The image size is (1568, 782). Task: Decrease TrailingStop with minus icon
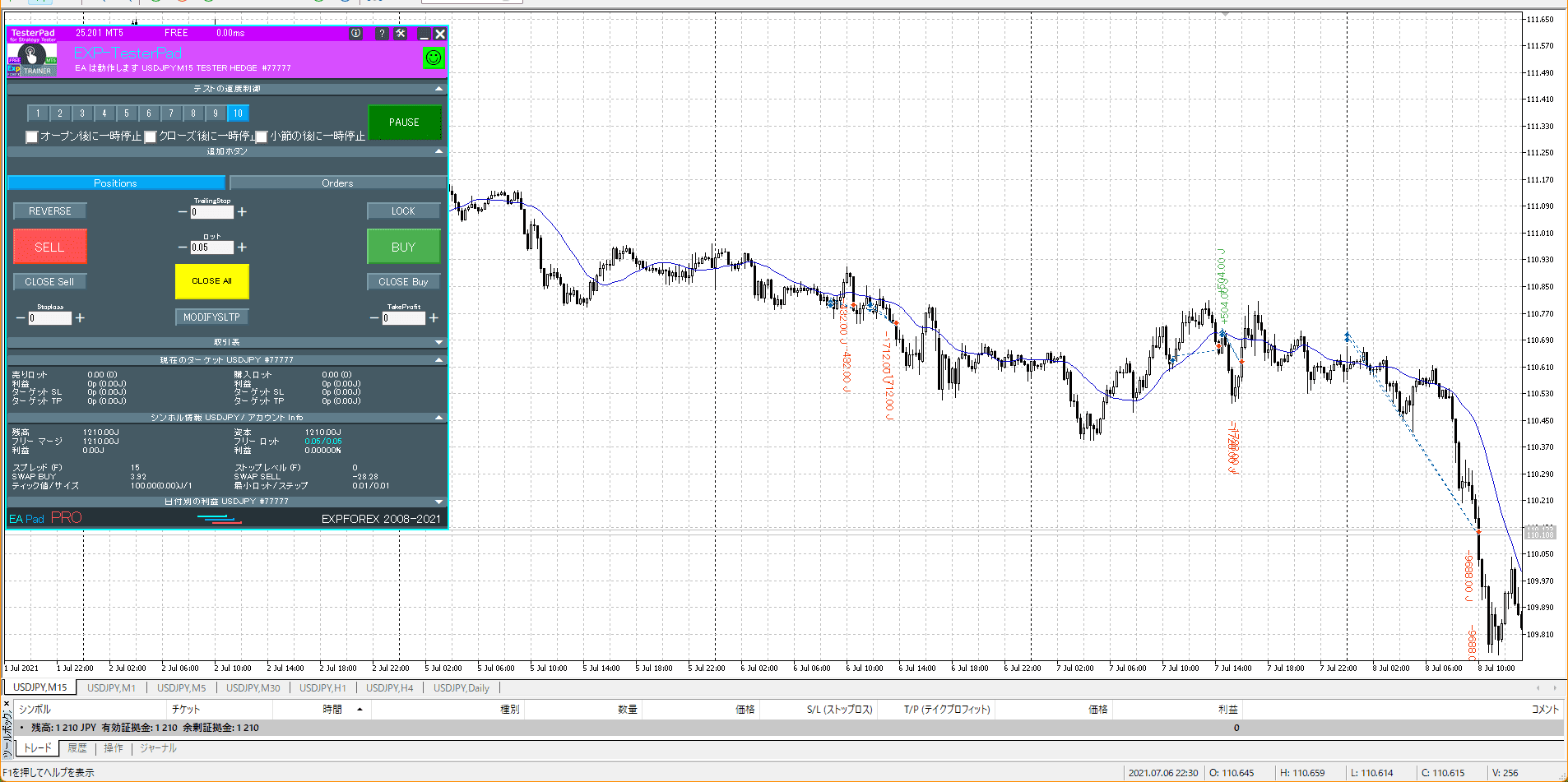pos(183,212)
